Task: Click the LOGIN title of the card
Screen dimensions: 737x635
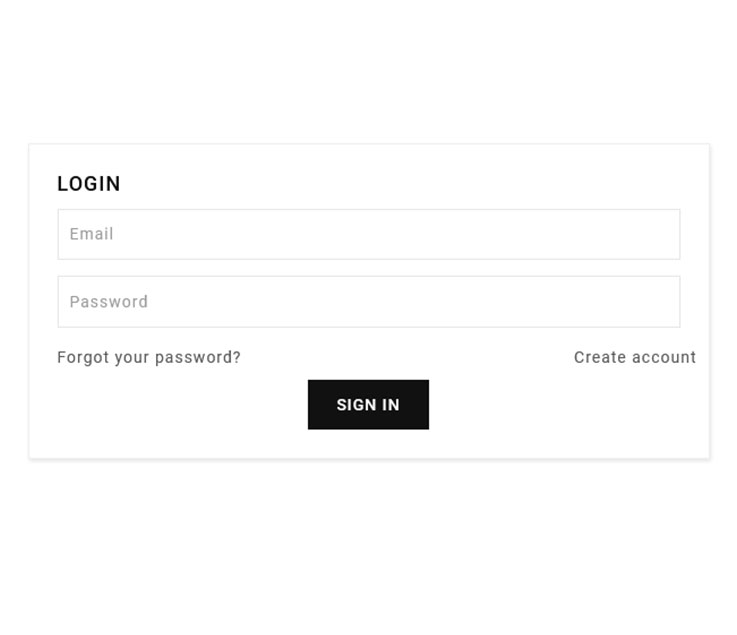Action: click(89, 184)
